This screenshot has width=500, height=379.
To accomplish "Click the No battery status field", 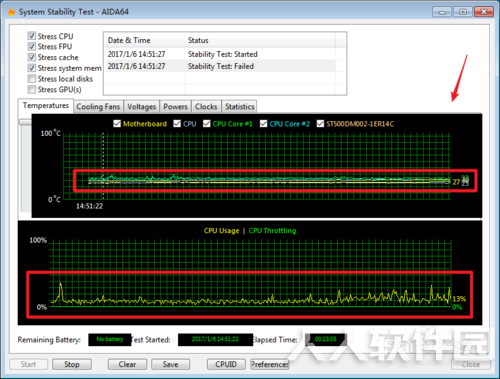I will 110,339.
